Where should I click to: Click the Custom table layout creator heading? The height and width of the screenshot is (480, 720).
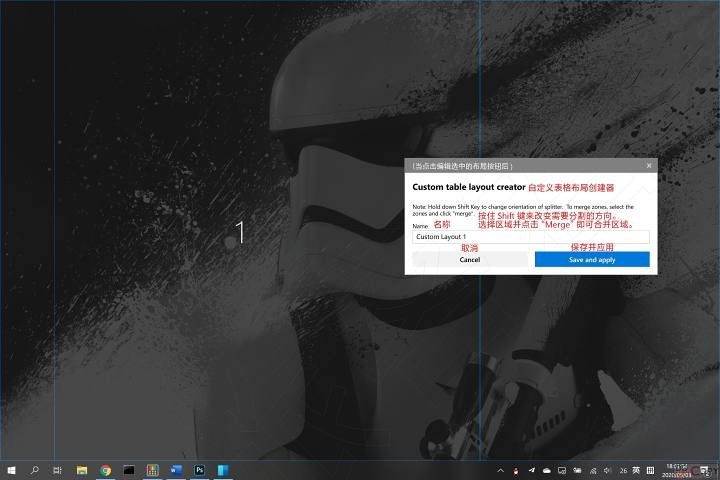[469, 187]
